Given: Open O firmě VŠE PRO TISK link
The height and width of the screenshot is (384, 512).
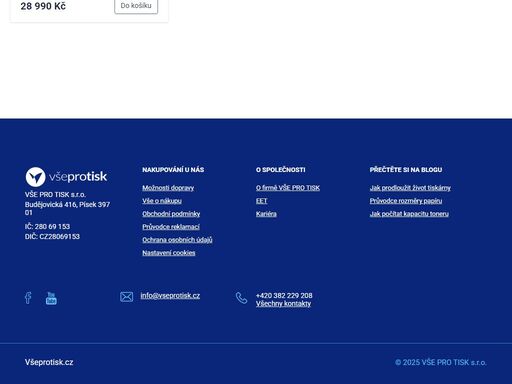Looking at the screenshot, I should (288, 188).
